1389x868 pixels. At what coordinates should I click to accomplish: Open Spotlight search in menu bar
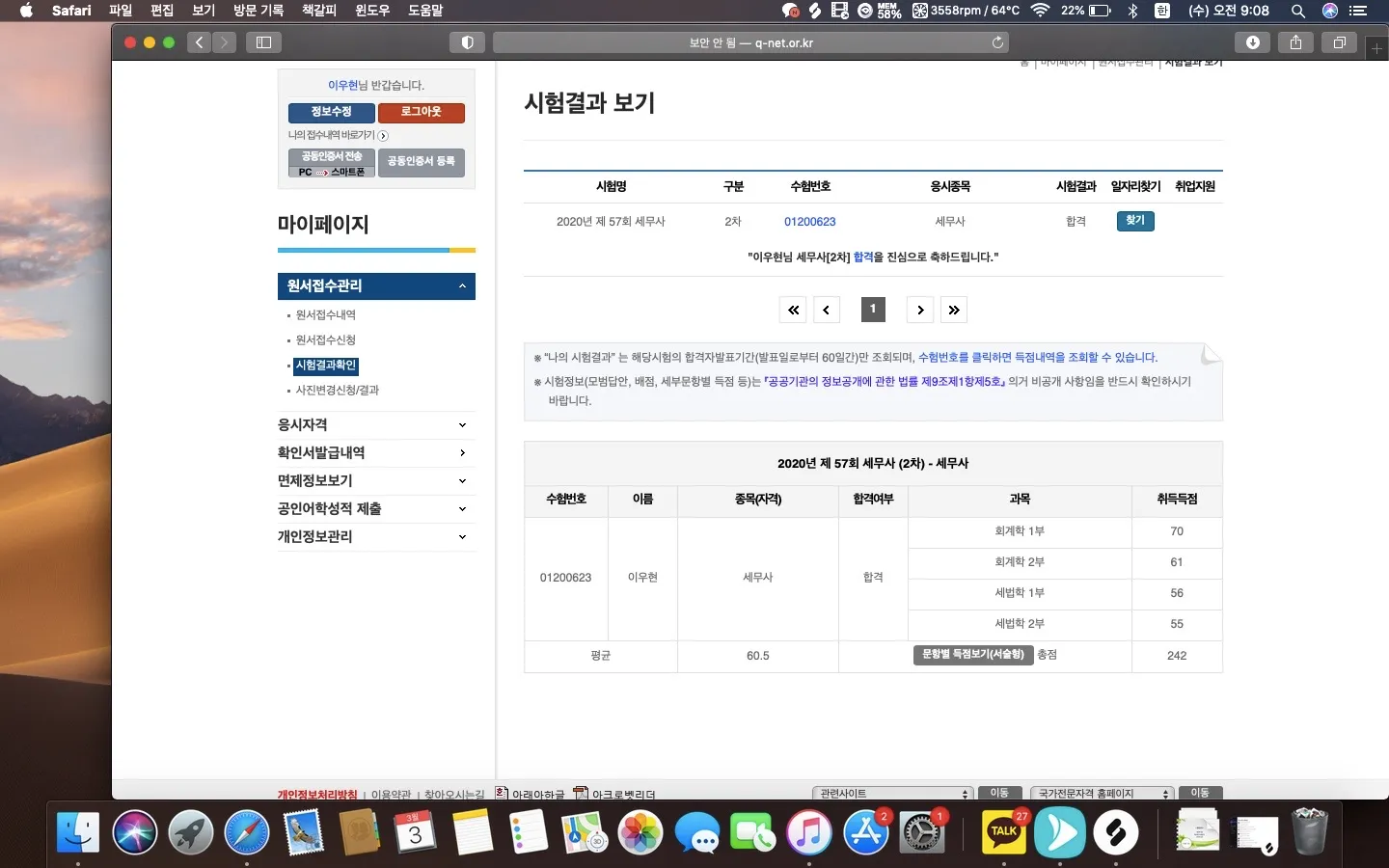click(x=1298, y=11)
